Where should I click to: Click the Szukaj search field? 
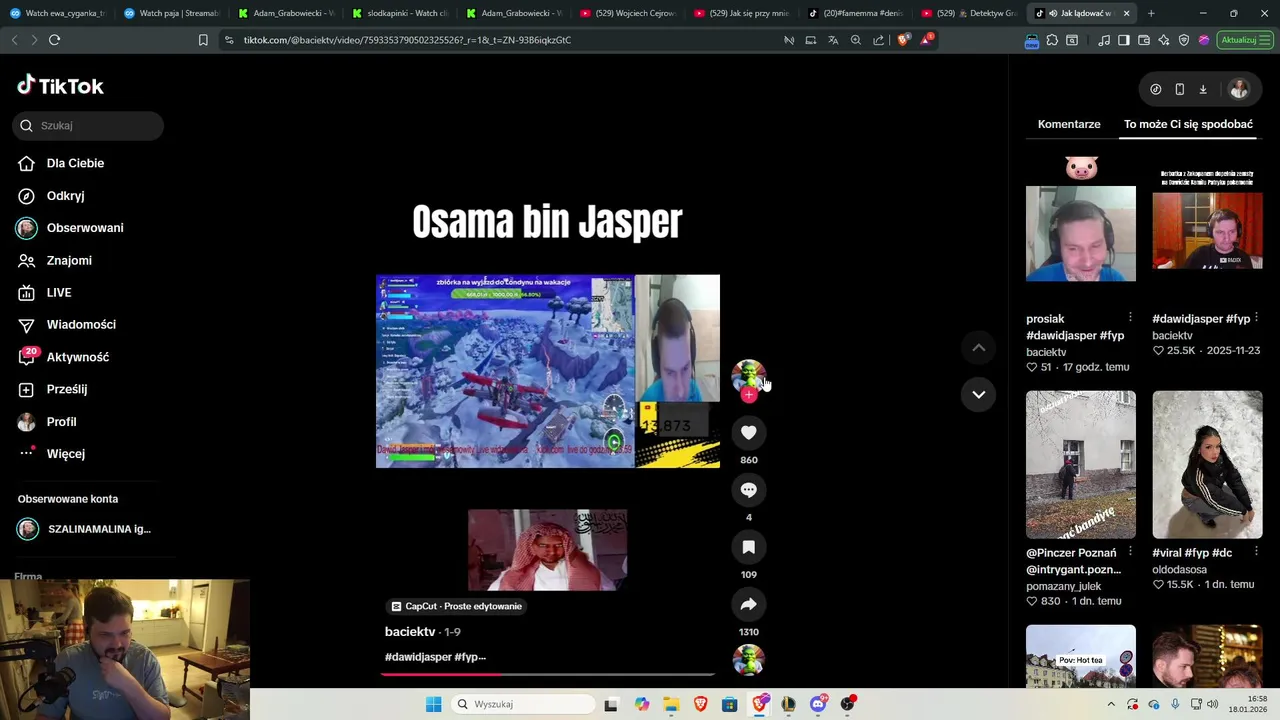88,126
